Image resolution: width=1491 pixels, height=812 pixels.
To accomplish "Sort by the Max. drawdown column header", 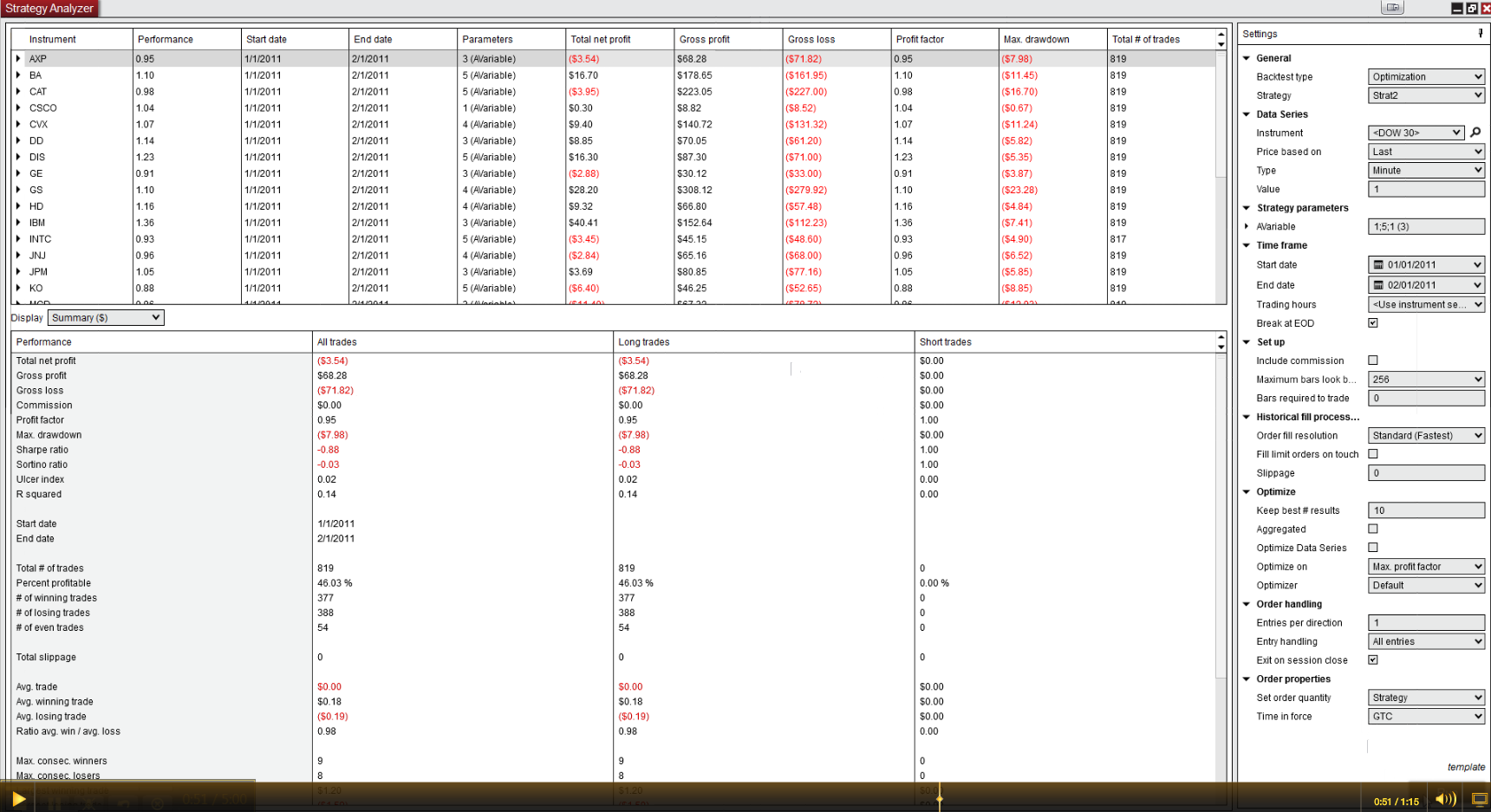I will [x=1053, y=39].
